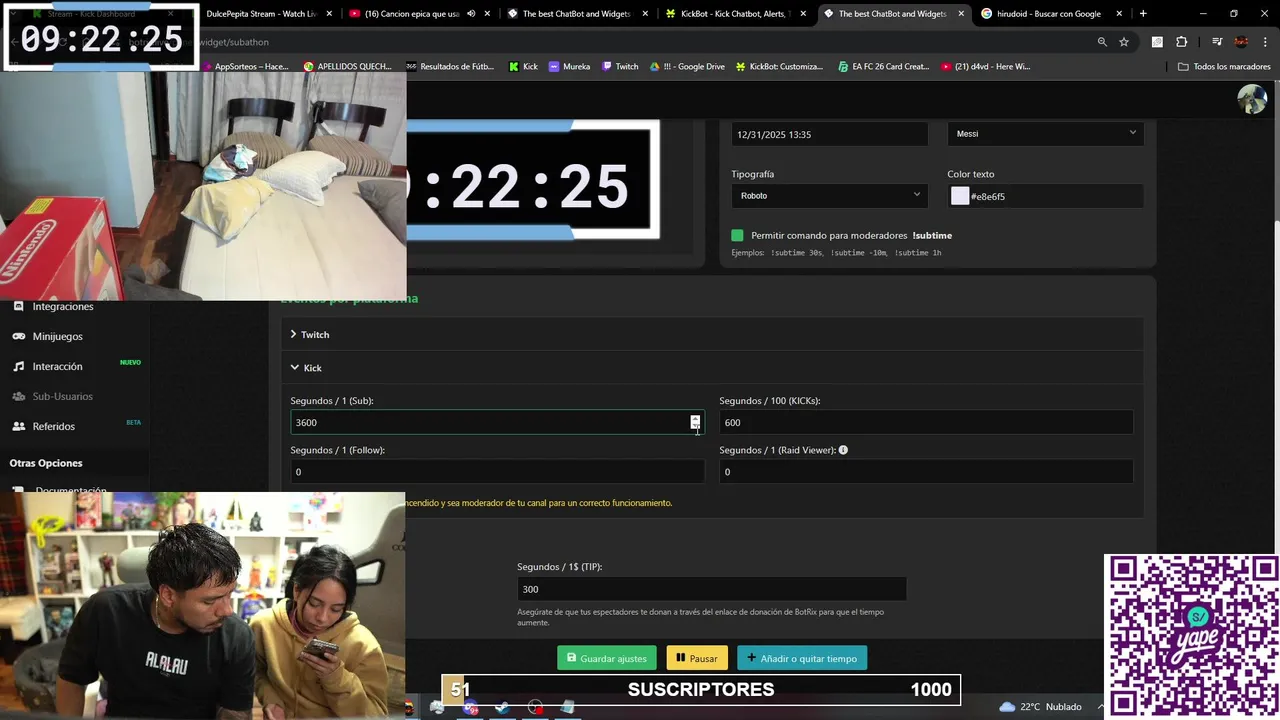
Task: Click the Integraciones sidebar icon
Action: coord(18,307)
